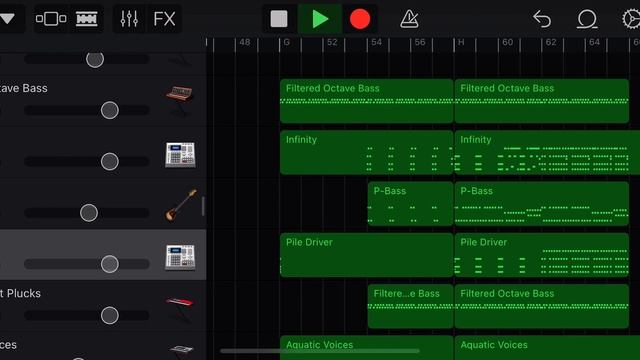
Task: Select the 'tave Bass' track header name
Action: 24,88
